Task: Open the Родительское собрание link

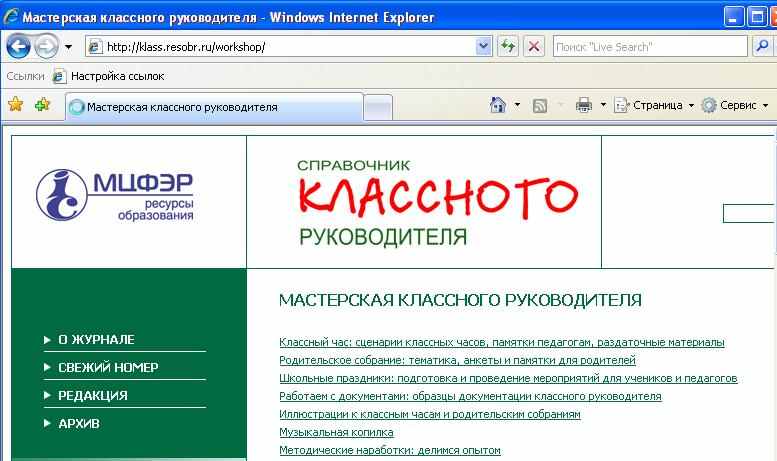Action: click(x=457, y=360)
